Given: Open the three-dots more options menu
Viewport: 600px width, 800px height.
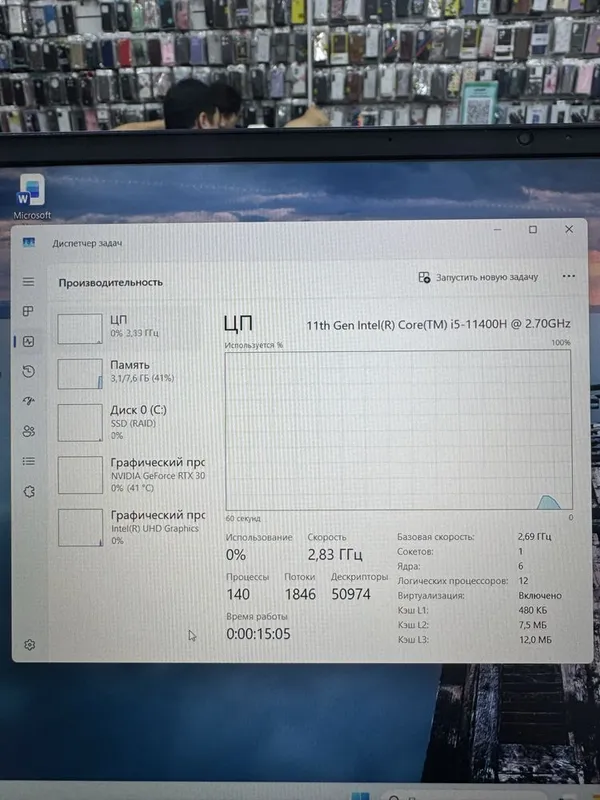Looking at the screenshot, I should (568, 276).
